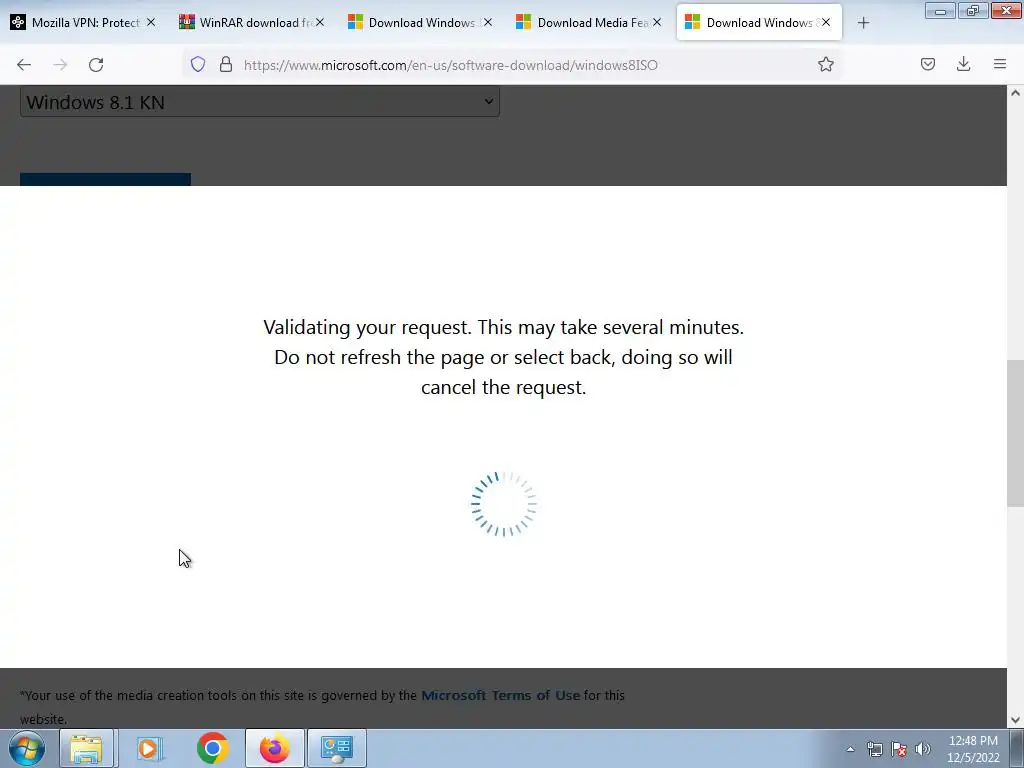Image resolution: width=1024 pixels, height=768 pixels.
Task: Click the scrollbar down arrow
Action: tap(1015, 720)
